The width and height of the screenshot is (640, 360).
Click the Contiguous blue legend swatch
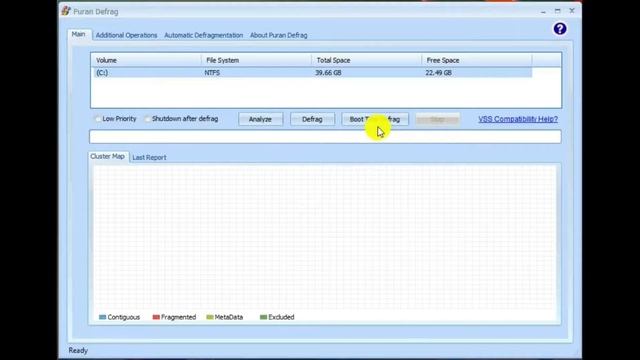[102, 317]
